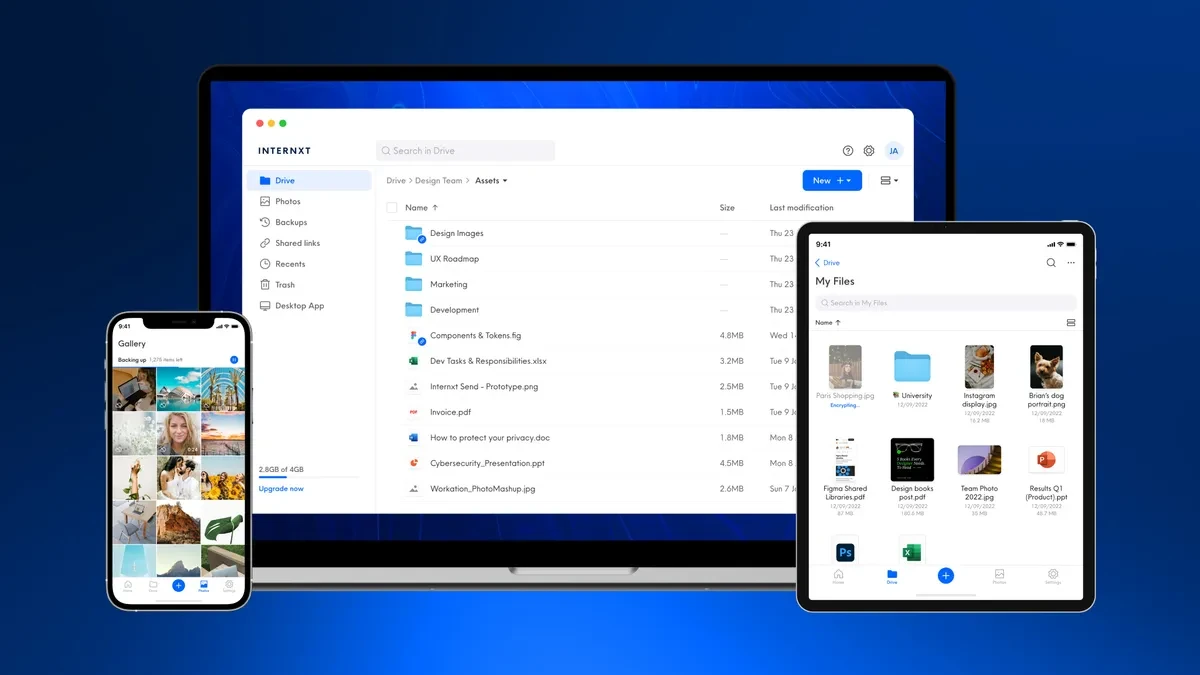The height and width of the screenshot is (675, 1200).
Task: Tap the blue plus button on tablet
Action: [x=945, y=575]
